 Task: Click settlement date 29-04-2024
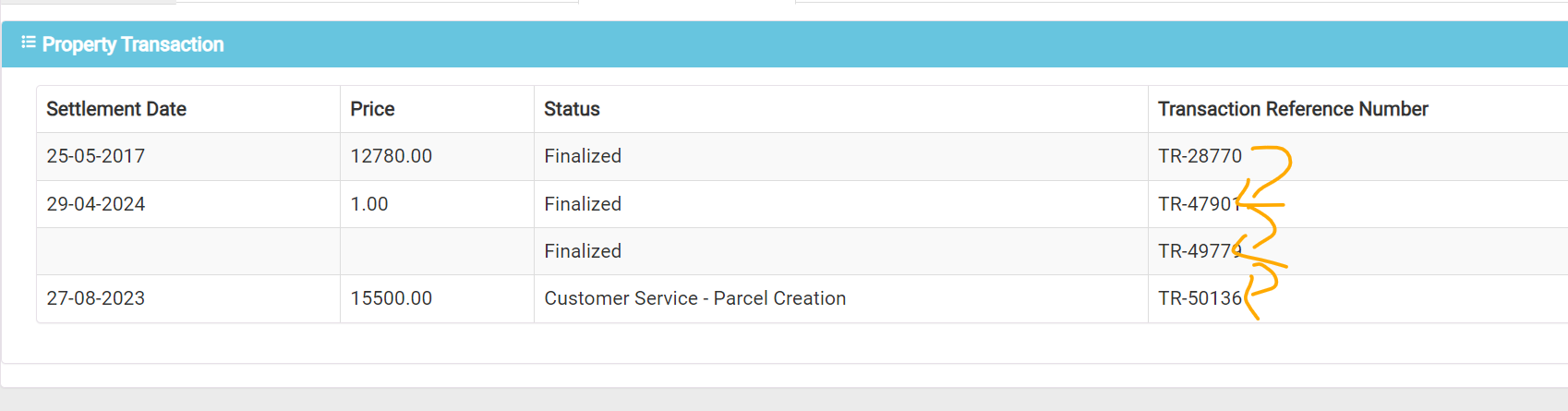click(96, 204)
